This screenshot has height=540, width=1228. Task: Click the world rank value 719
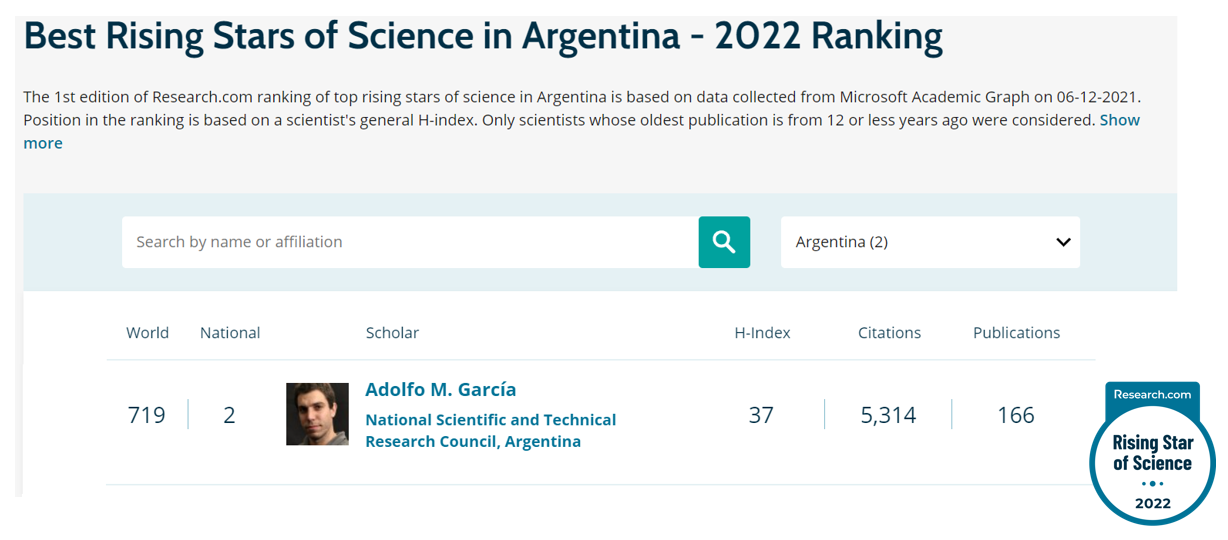coord(147,415)
